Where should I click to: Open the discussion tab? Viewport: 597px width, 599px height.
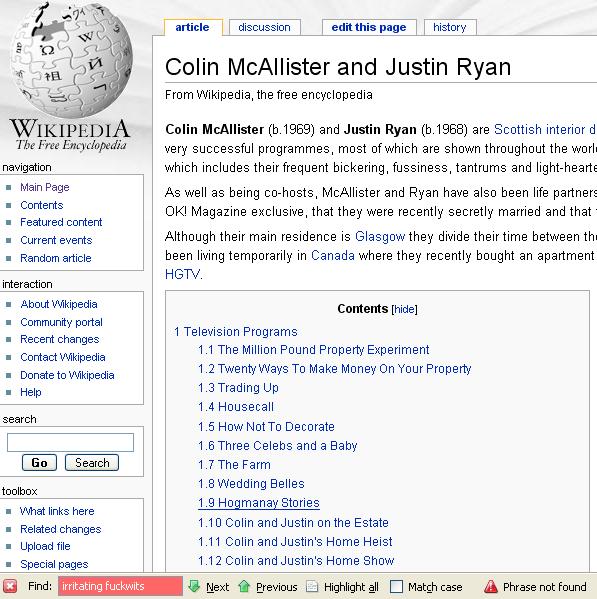click(x=264, y=28)
